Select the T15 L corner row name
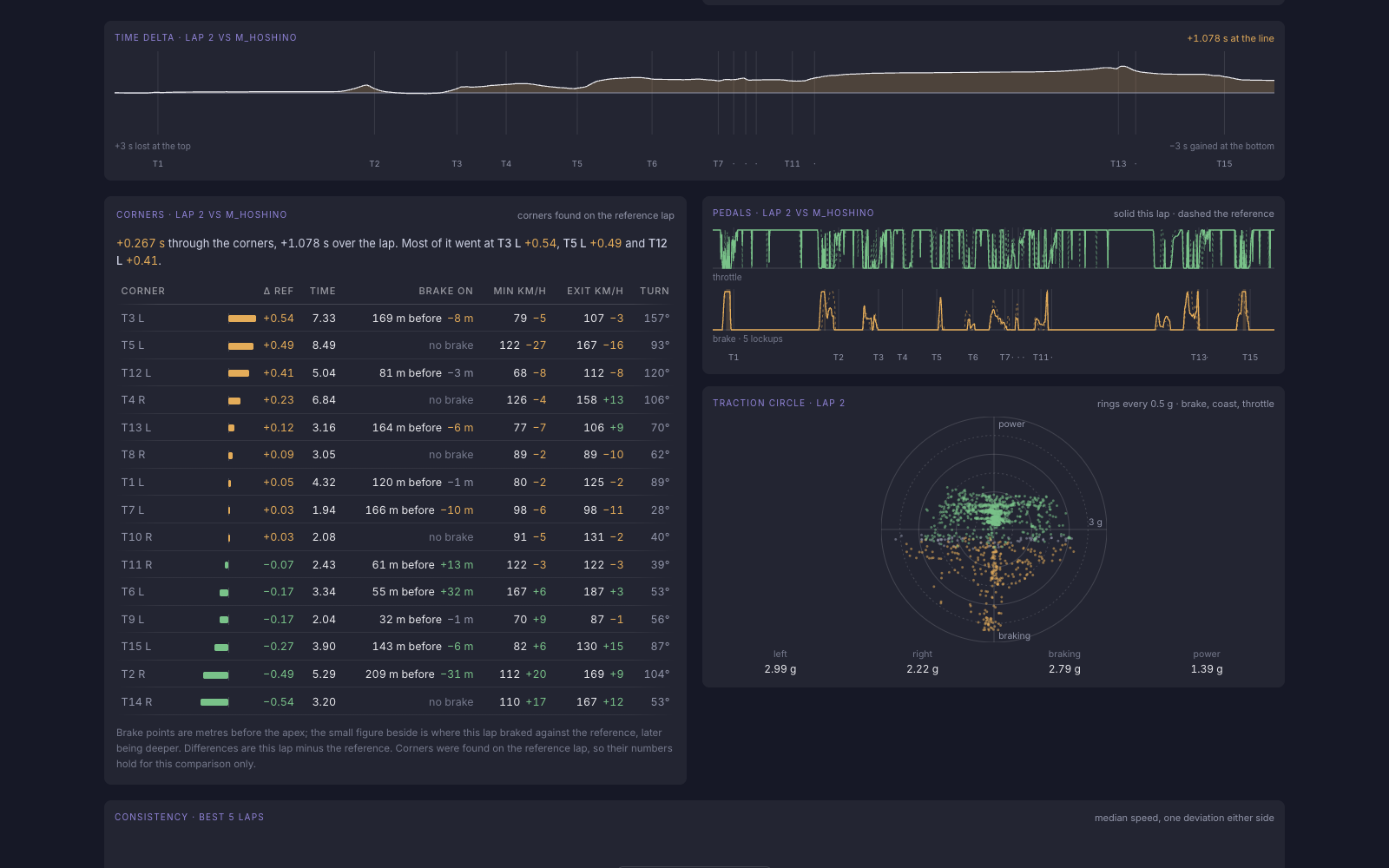Viewport: 1389px width, 868px height. click(x=136, y=647)
